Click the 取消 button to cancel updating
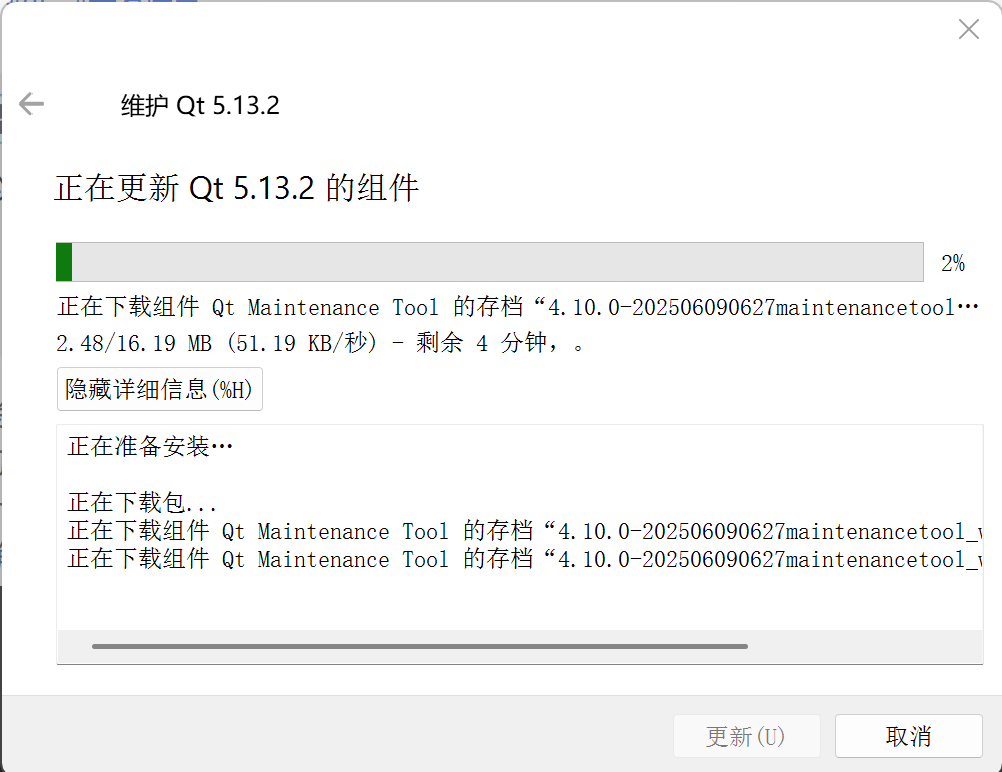The image size is (1002, 772). click(908, 735)
